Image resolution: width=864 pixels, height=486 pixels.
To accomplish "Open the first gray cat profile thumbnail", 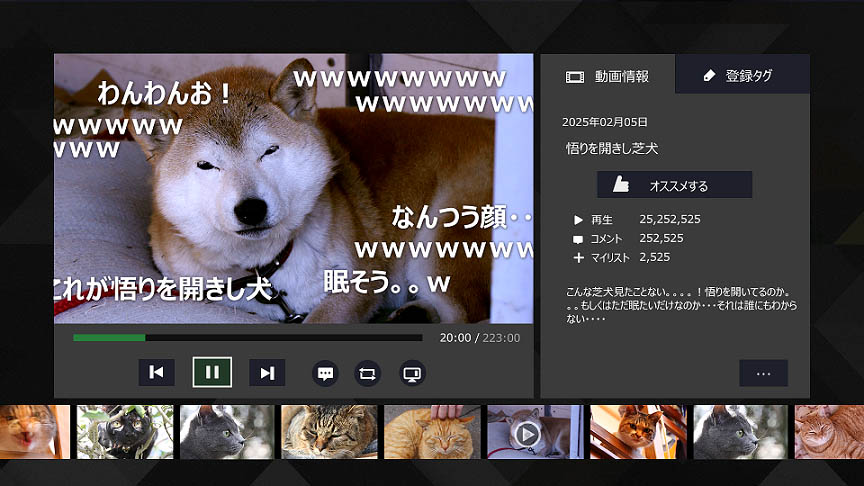I will tap(227, 432).
